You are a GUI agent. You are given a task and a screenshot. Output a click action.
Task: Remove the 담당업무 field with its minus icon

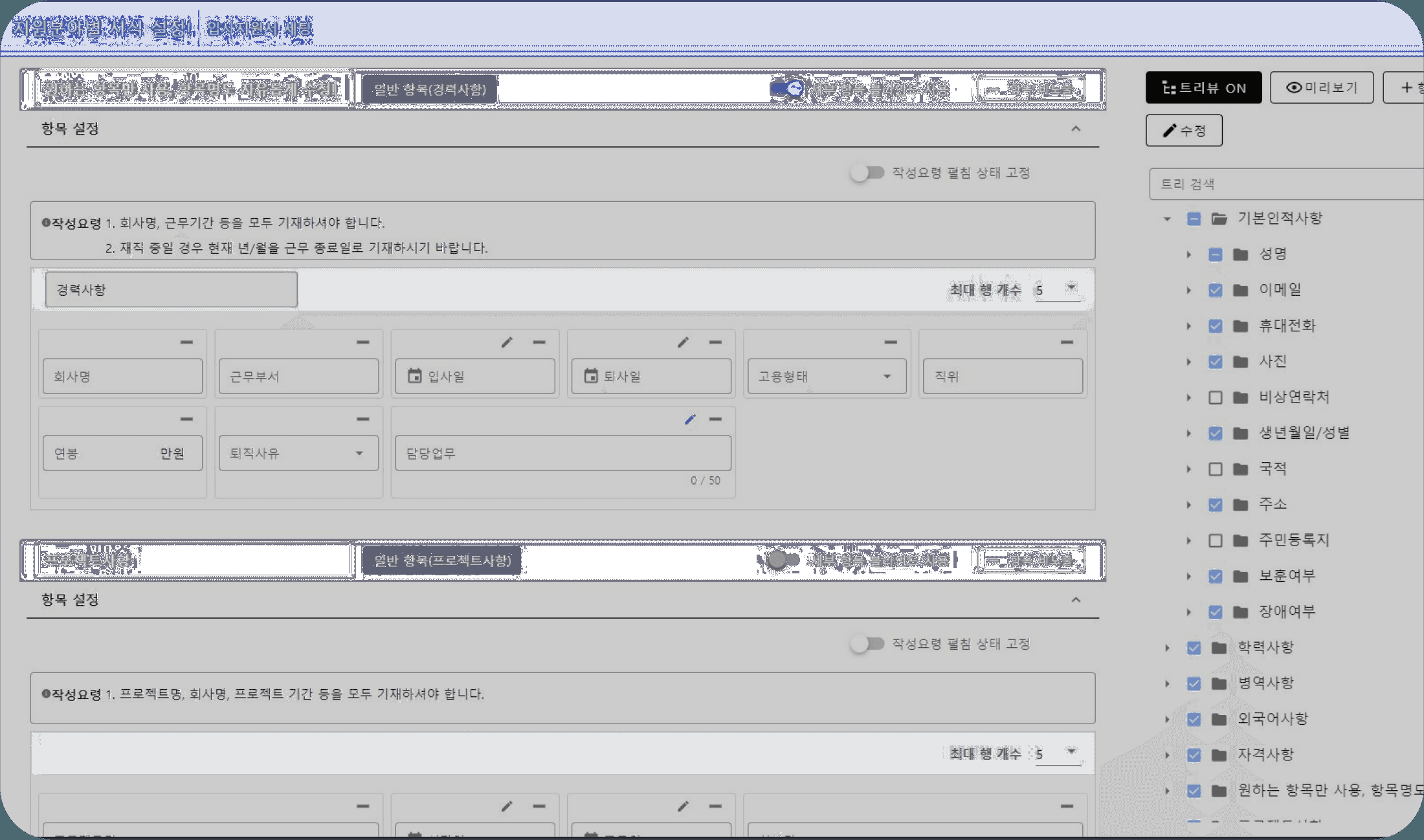pyautogui.click(x=715, y=419)
